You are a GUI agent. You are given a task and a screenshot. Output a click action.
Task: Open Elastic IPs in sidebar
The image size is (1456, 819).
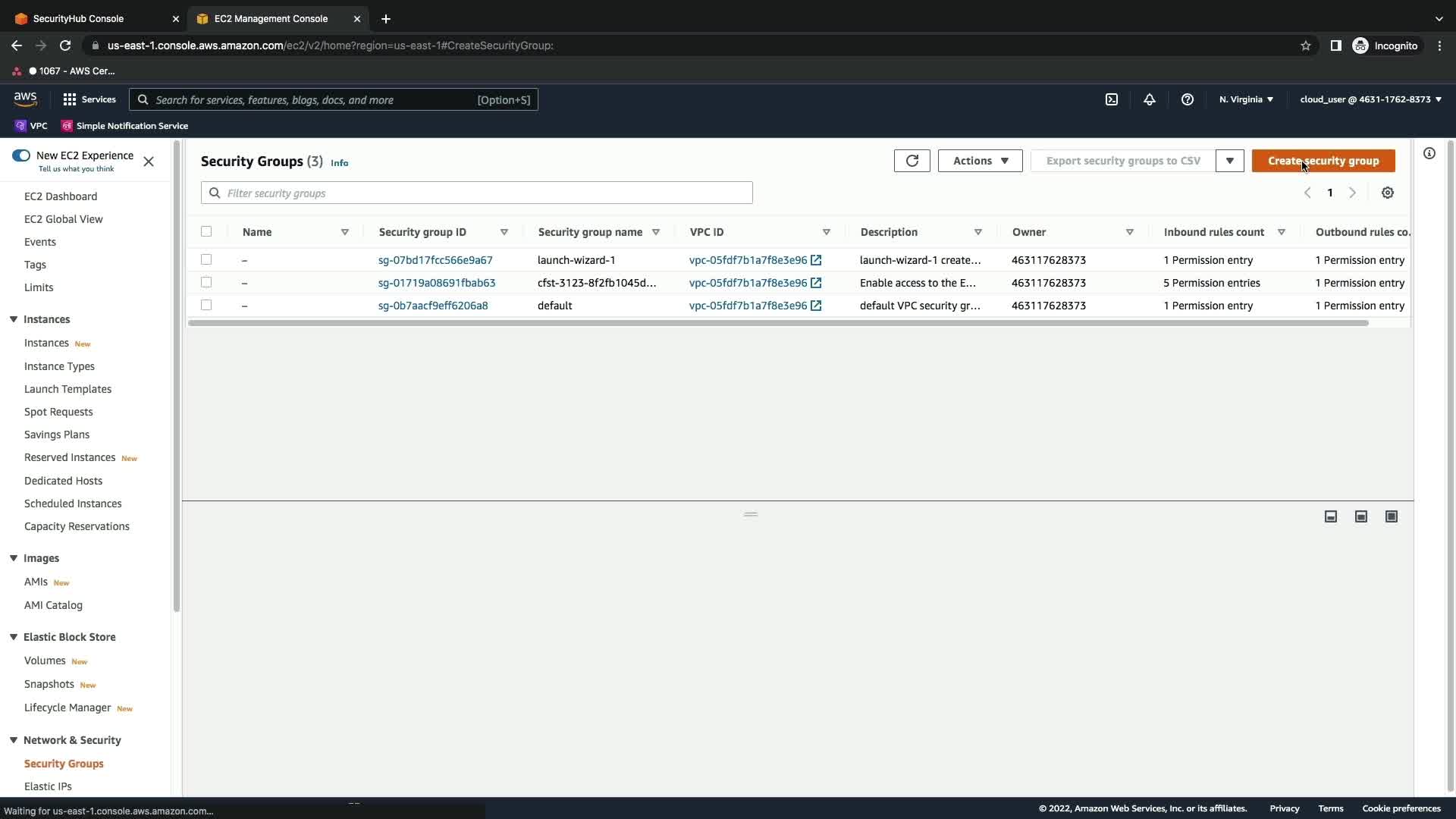(48, 786)
